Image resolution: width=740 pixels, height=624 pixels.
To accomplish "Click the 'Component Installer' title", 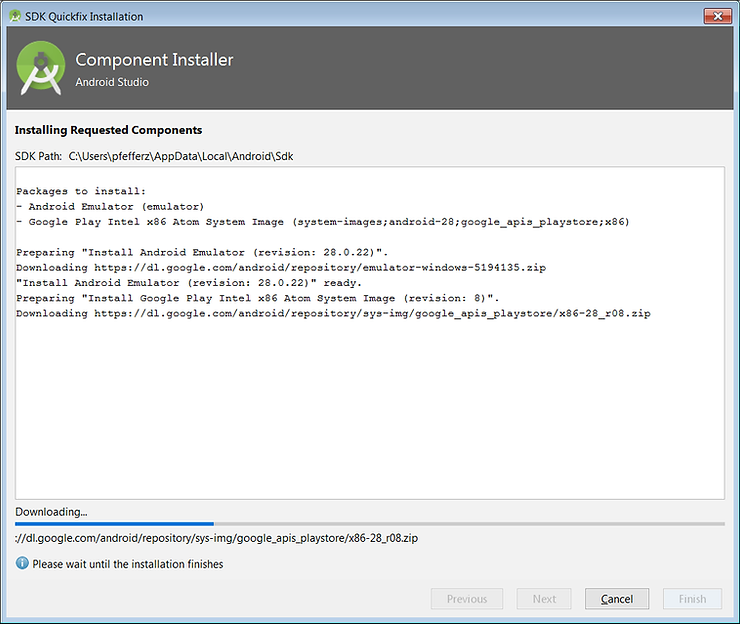I will click(154, 60).
